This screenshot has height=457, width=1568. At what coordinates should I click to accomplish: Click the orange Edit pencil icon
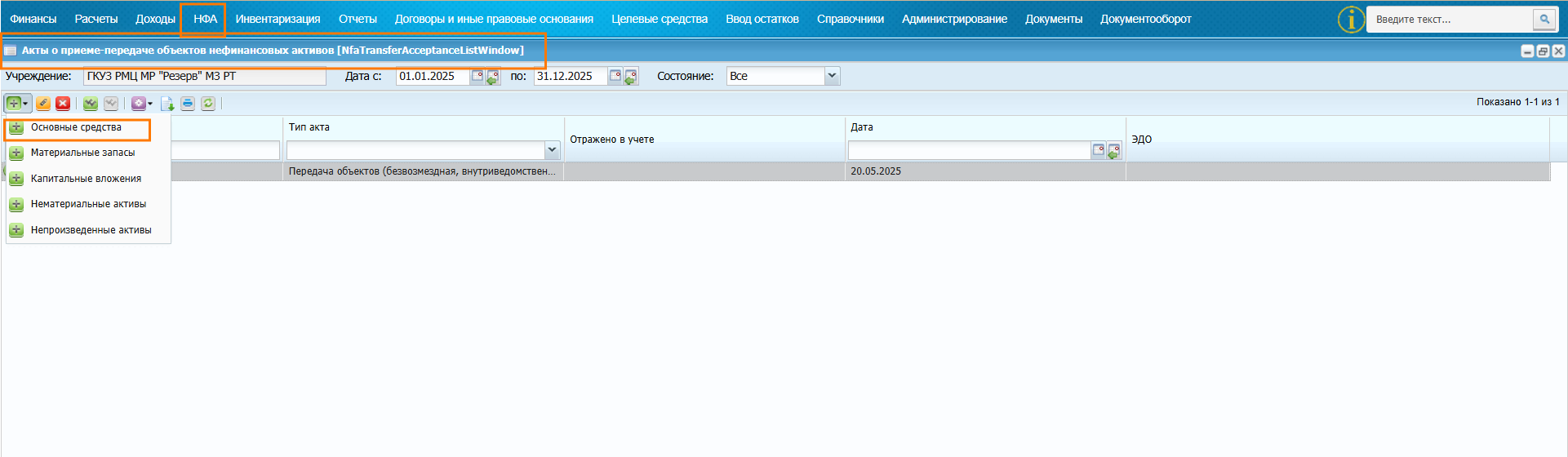click(43, 104)
